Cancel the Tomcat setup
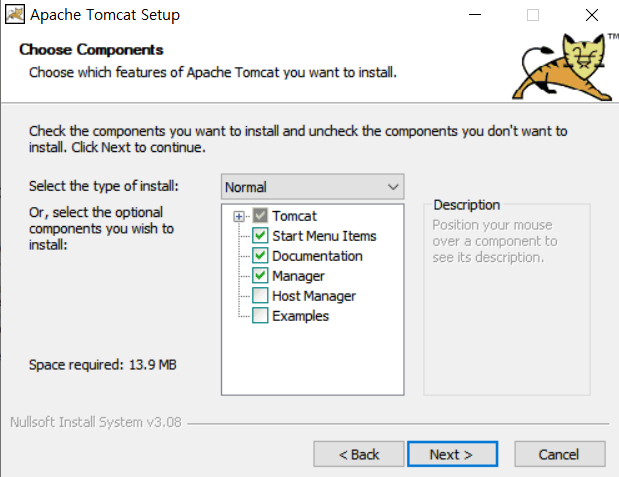619x477 pixels. click(560, 454)
